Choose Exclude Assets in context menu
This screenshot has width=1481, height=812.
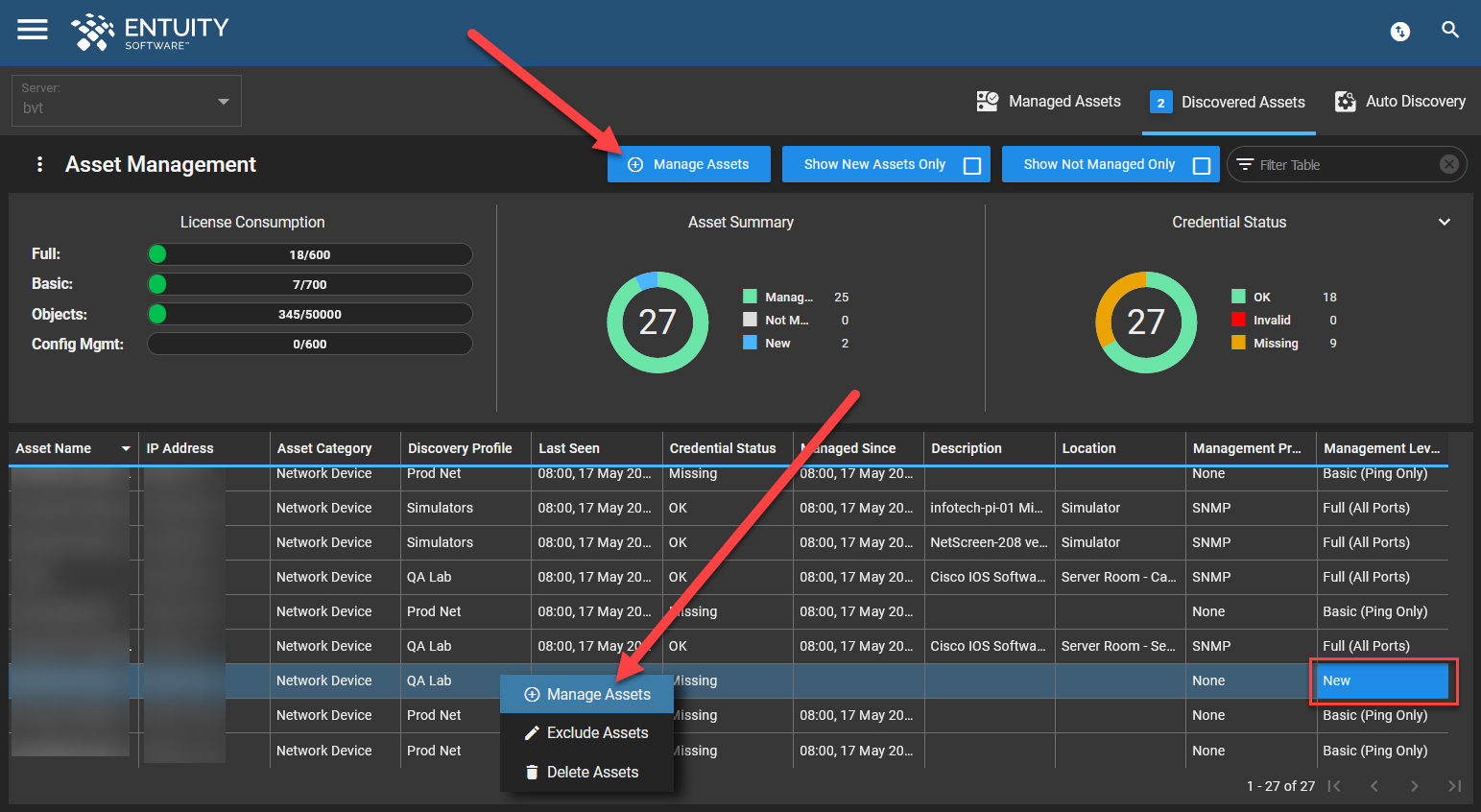586,733
